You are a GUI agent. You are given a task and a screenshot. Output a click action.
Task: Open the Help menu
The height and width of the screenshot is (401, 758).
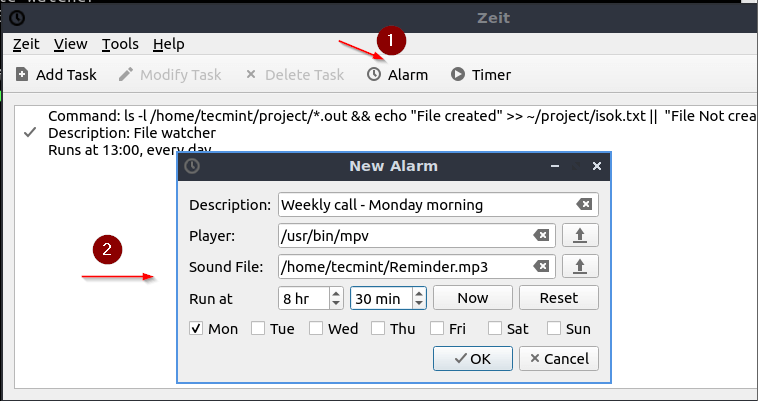(169, 44)
